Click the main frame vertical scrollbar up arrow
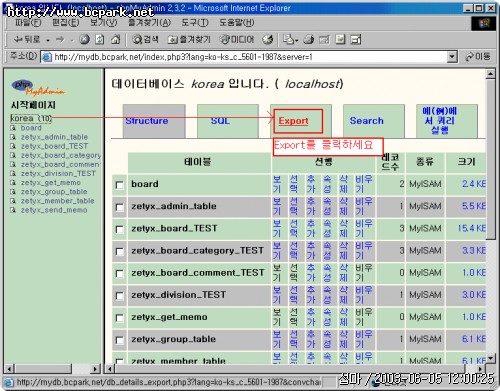 coord(490,74)
